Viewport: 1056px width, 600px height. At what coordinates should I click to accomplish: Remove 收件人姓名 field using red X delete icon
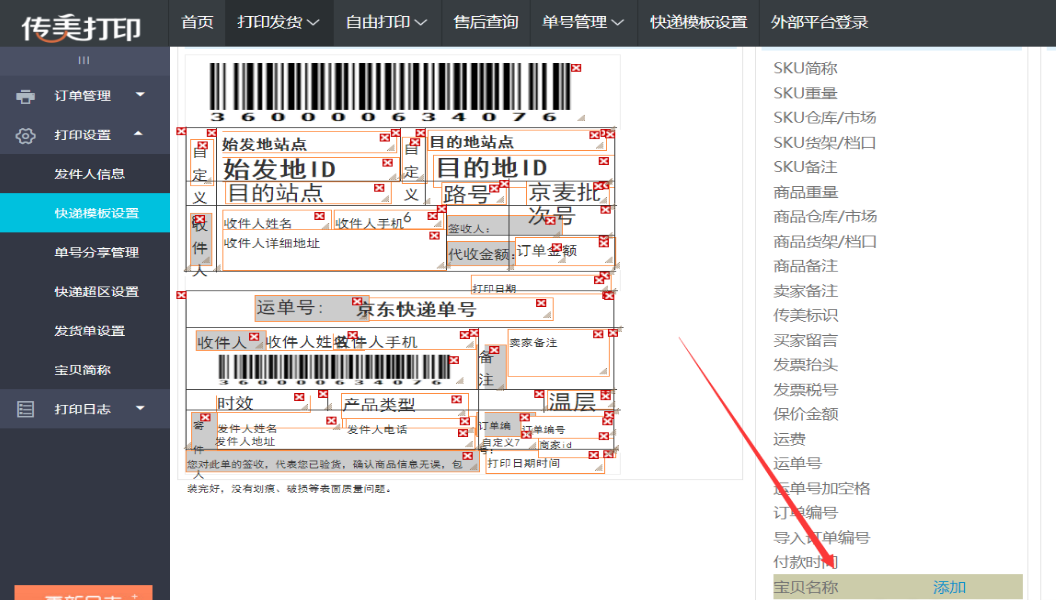pyautogui.click(x=320, y=215)
